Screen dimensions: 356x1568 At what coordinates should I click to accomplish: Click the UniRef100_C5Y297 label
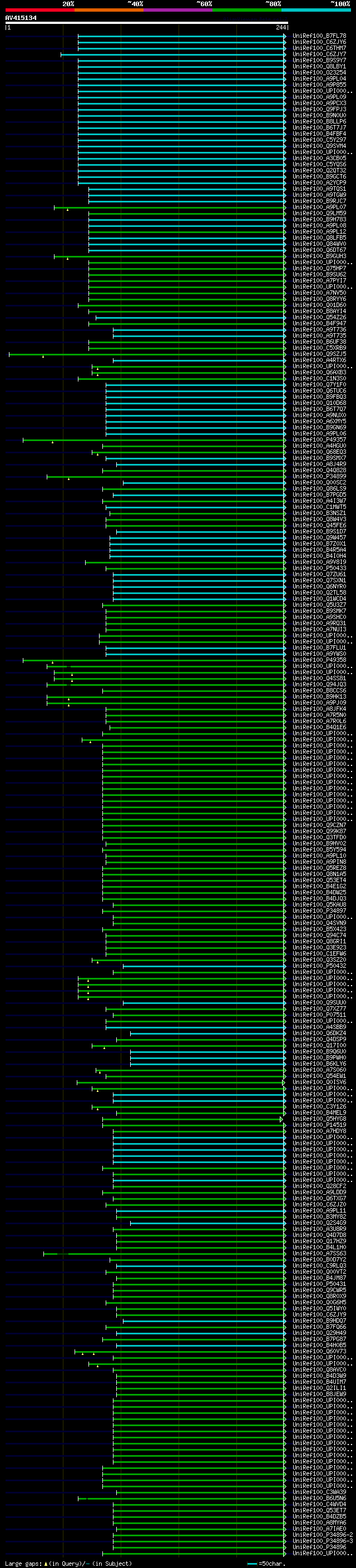[319, 140]
